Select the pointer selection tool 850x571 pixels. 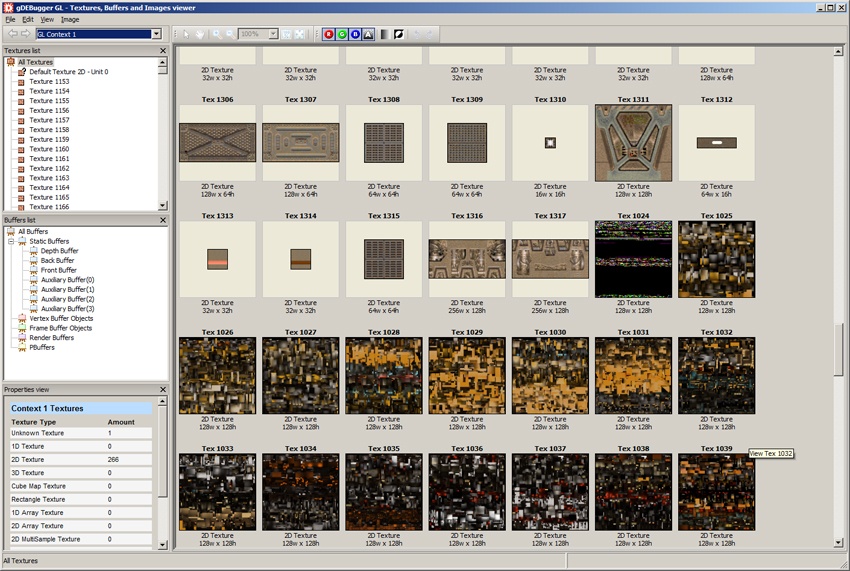187,34
